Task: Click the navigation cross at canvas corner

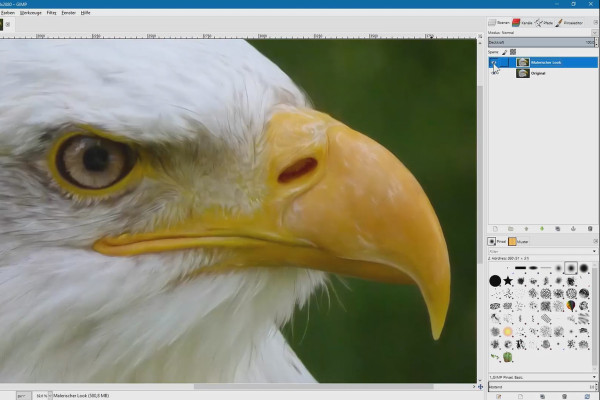Action: 480,387
